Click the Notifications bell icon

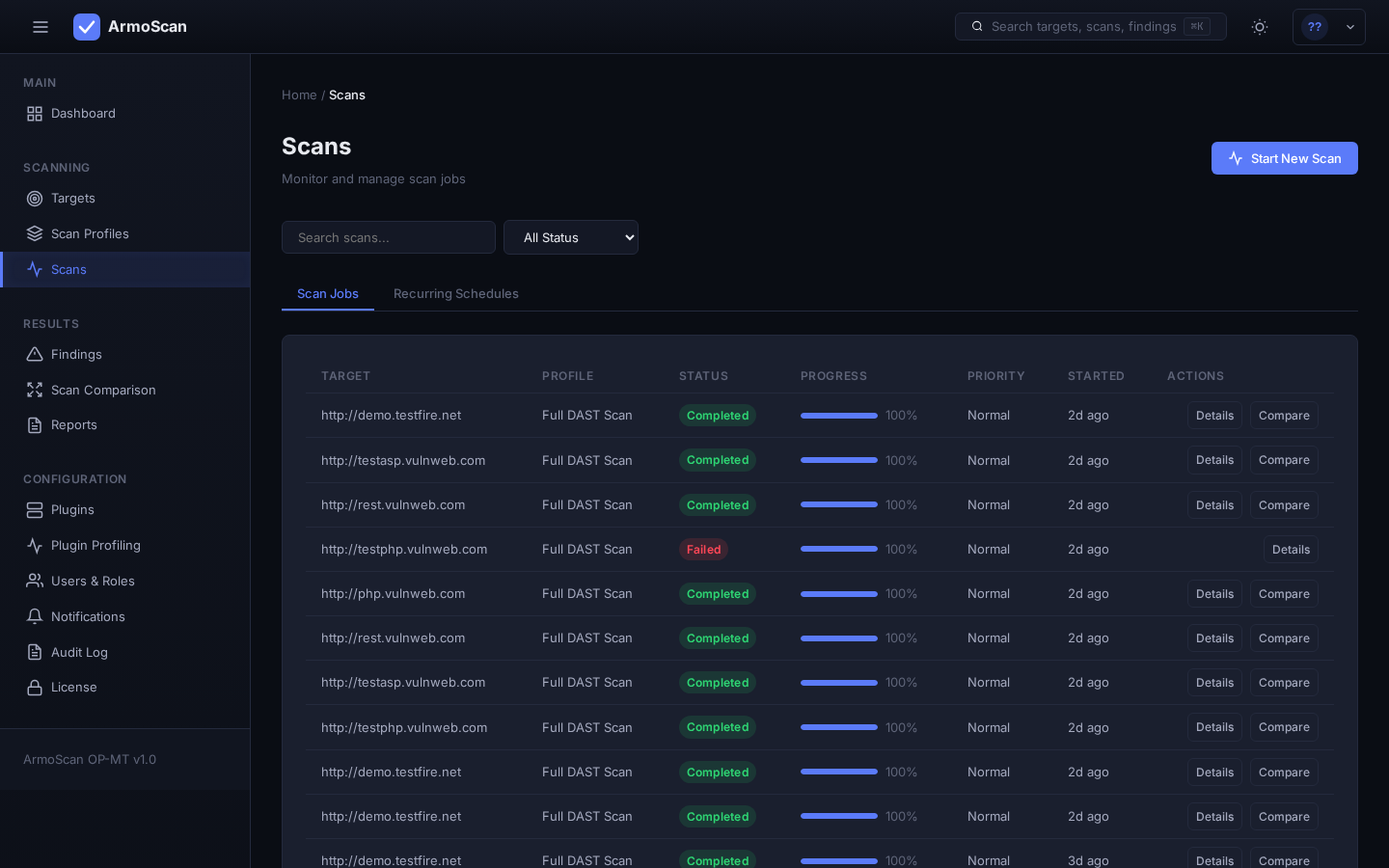tap(35, 616)
